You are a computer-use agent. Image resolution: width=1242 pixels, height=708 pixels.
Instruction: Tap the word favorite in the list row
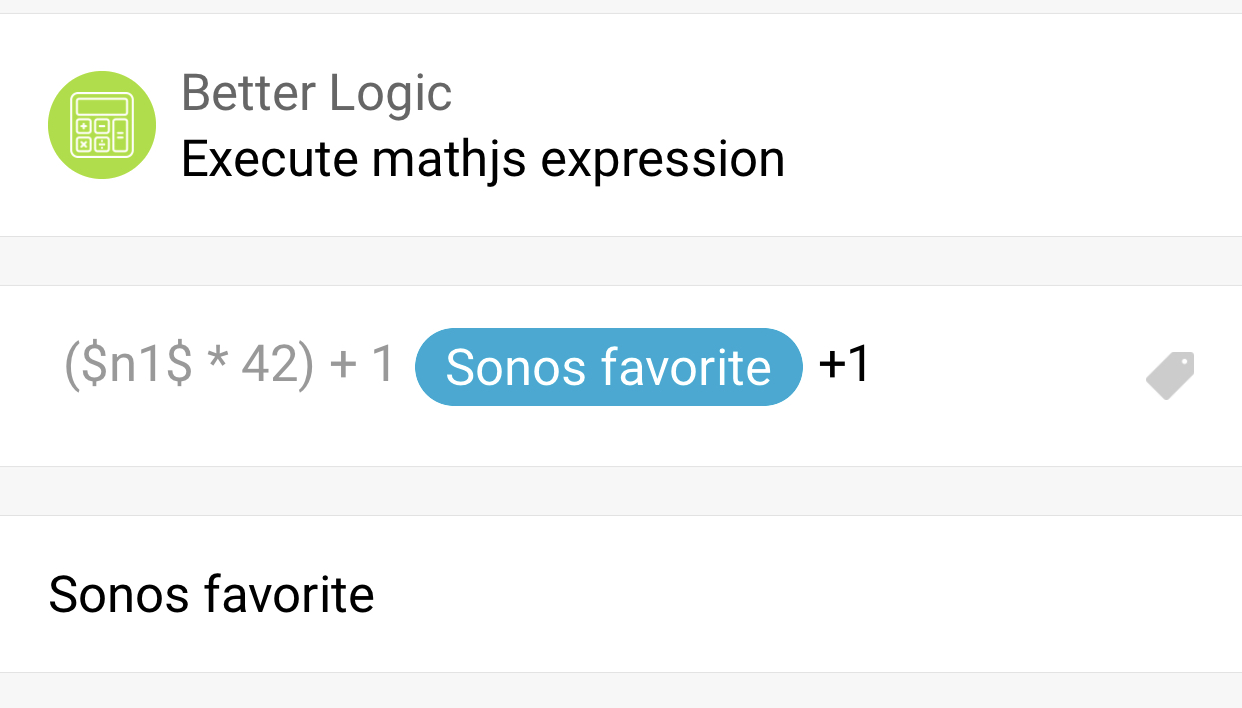tap(289, 595)
